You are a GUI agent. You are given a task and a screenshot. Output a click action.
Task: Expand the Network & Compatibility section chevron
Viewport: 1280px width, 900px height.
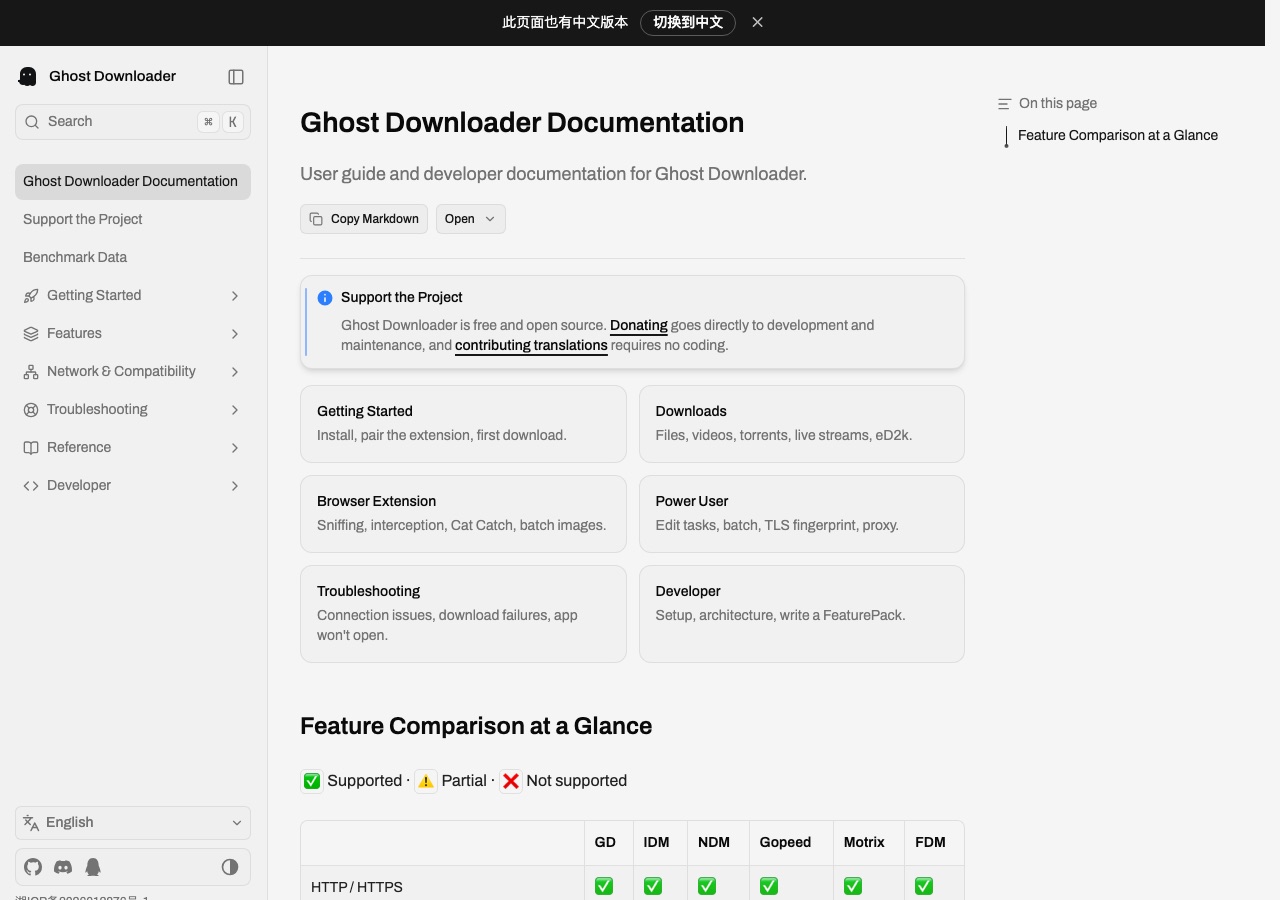coord(235,371)
